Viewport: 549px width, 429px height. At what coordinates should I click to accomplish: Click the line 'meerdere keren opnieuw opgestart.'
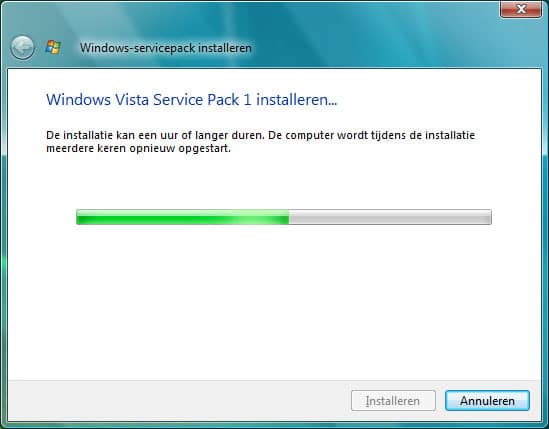[x=139, y=148]
